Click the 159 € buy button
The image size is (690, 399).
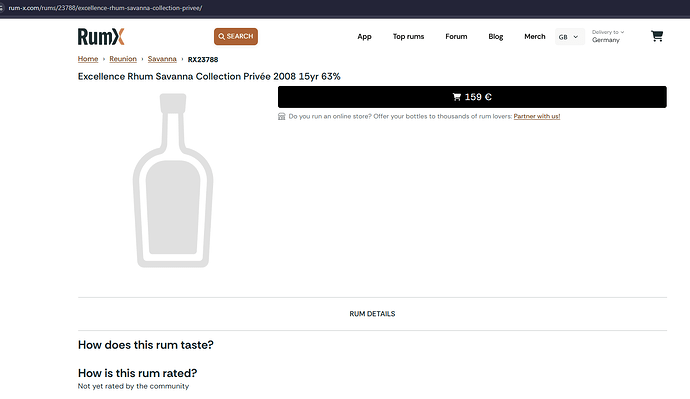472,97
